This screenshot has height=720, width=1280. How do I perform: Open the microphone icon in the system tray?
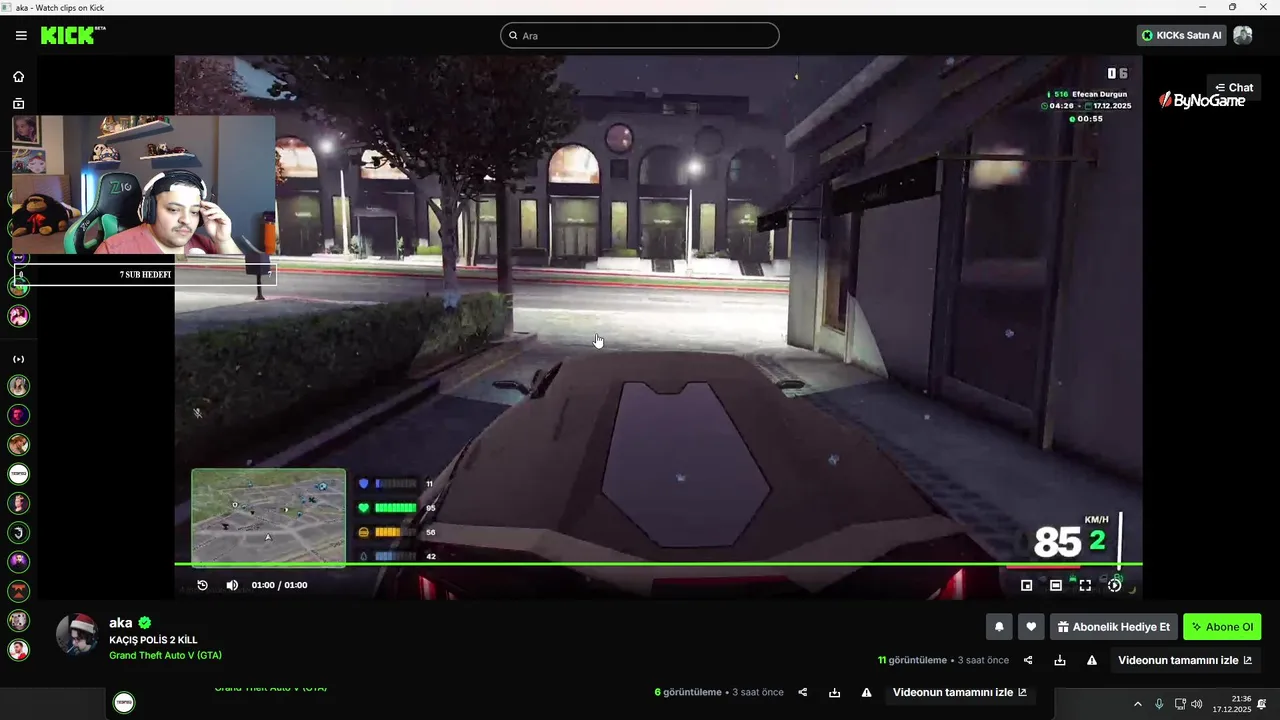point(1159,704)
